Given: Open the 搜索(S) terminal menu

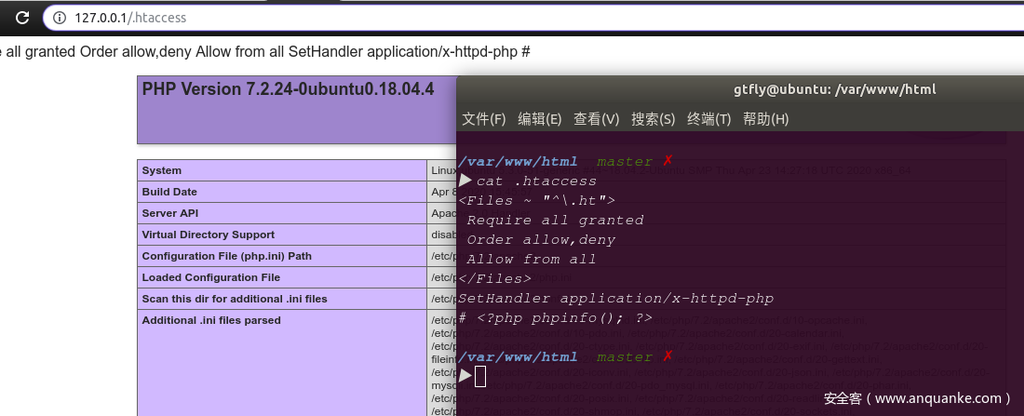Looking at the screenshot, I should click(x=653, y=119).
